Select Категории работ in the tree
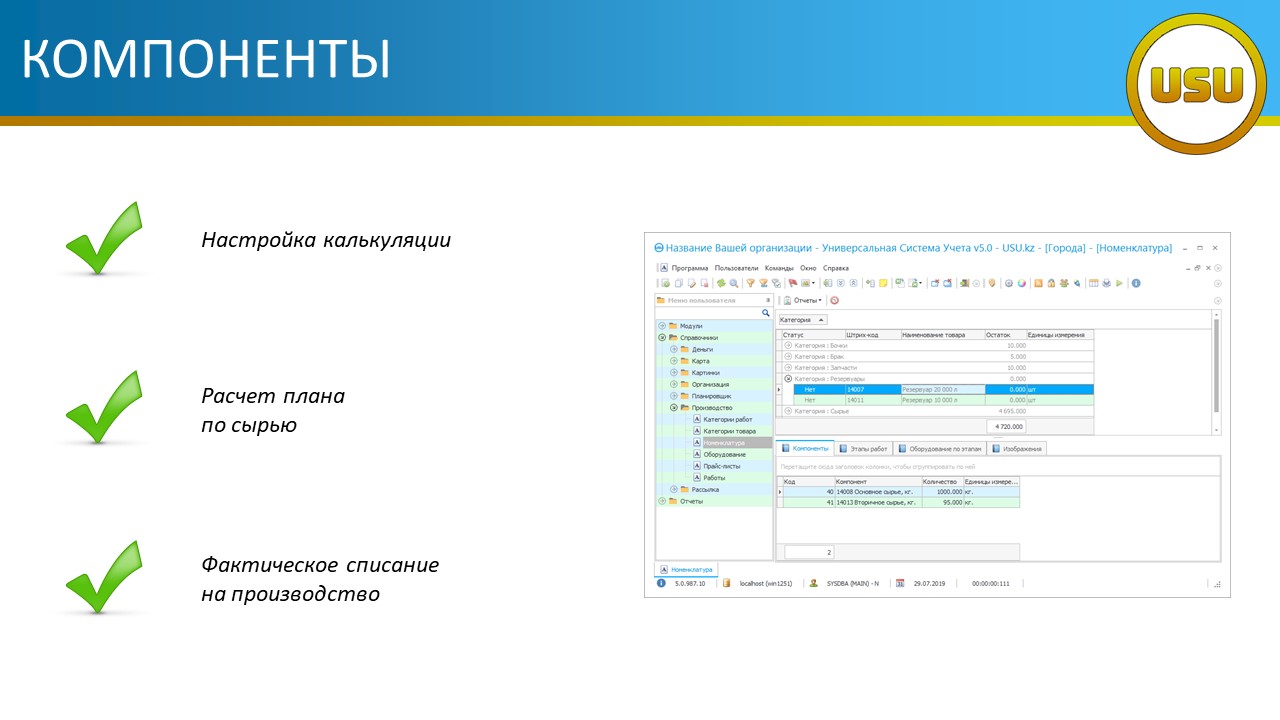The height and width of the screenshot is (720, 1280). [728, 419]
